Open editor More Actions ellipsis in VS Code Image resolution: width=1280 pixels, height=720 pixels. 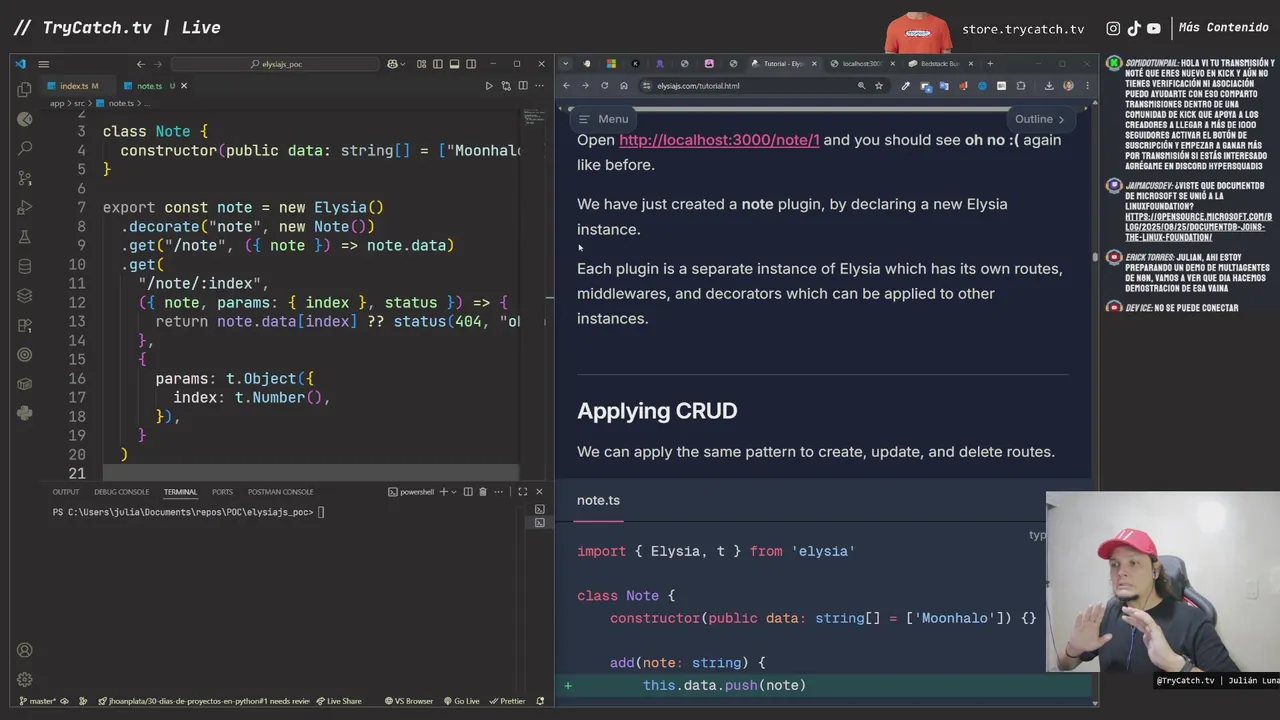(x=539, y=86)
